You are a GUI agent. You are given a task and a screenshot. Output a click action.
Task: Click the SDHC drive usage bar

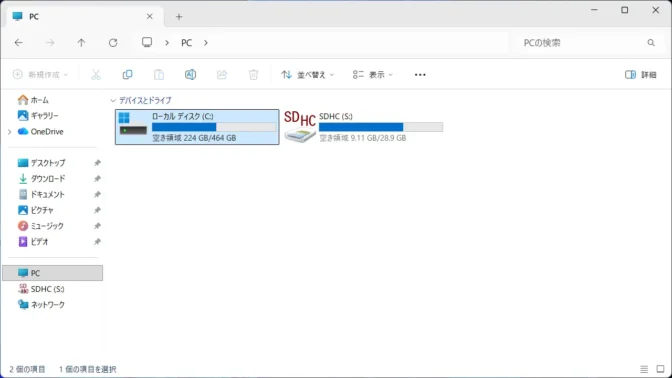click(381, 127)
